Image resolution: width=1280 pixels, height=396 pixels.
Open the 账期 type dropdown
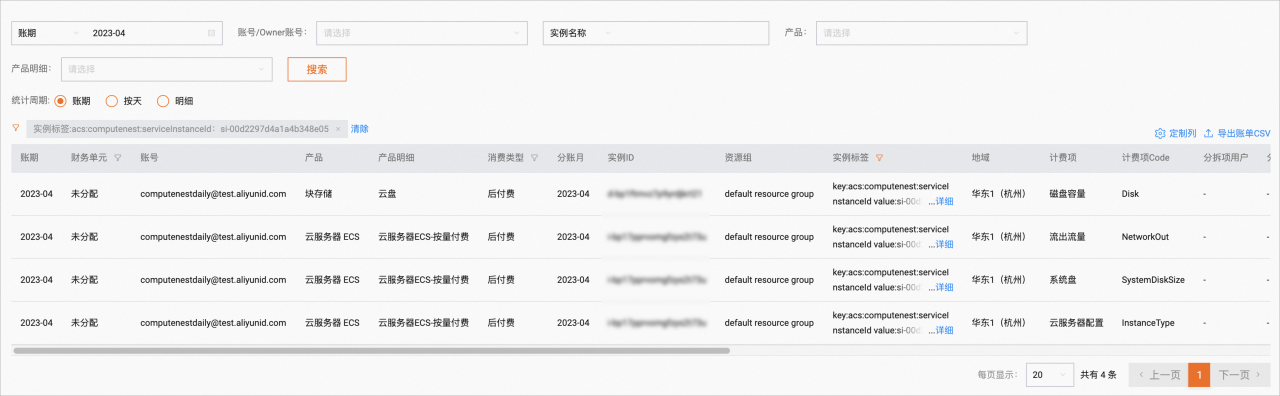tap(47, 33)
